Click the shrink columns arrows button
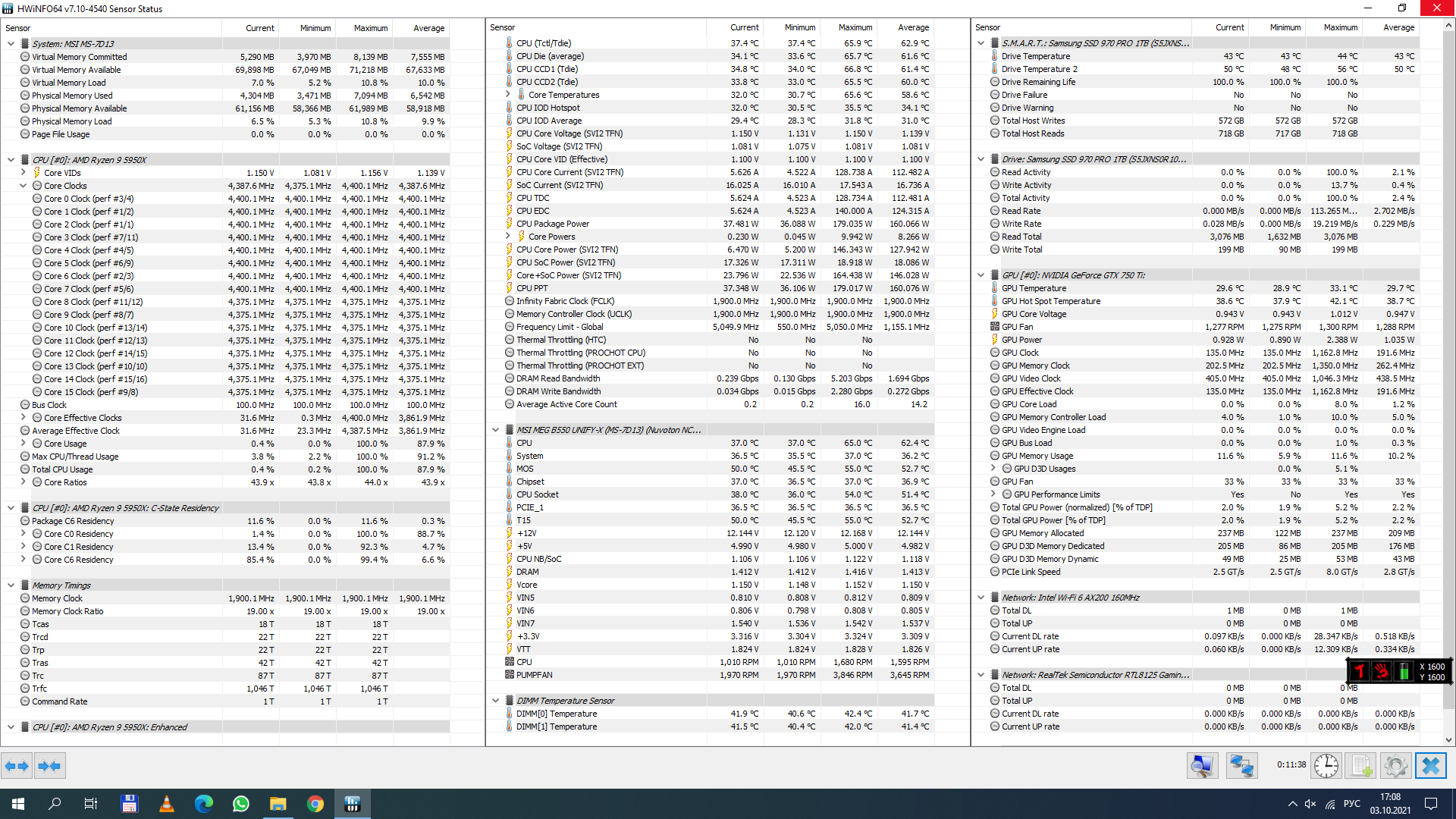 tap(49, 766)
